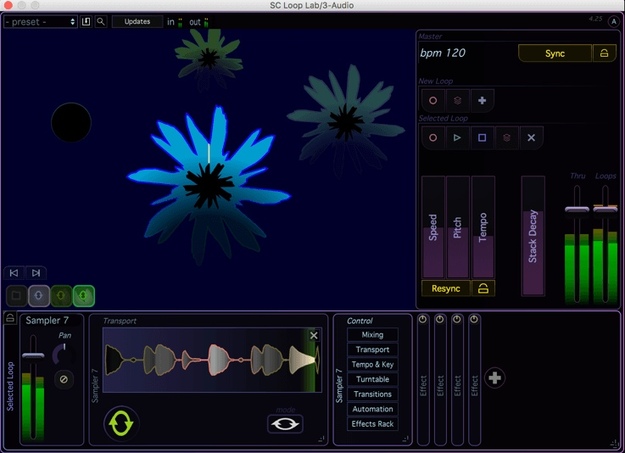Click the magnifier search icon in top toolbar
625x453 pixels.
[101, 21]
